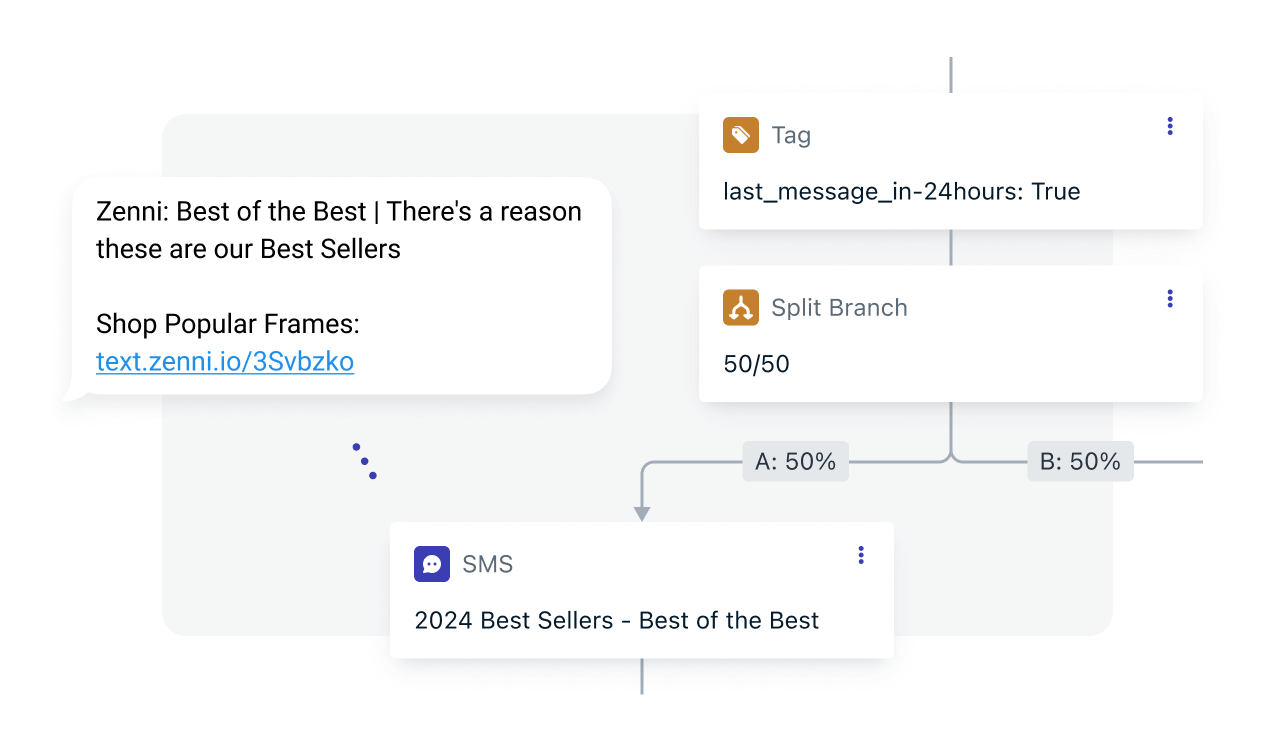Select the Tag node header text
This screenshot has width=1275, height=750.
[x=793, y=135]
